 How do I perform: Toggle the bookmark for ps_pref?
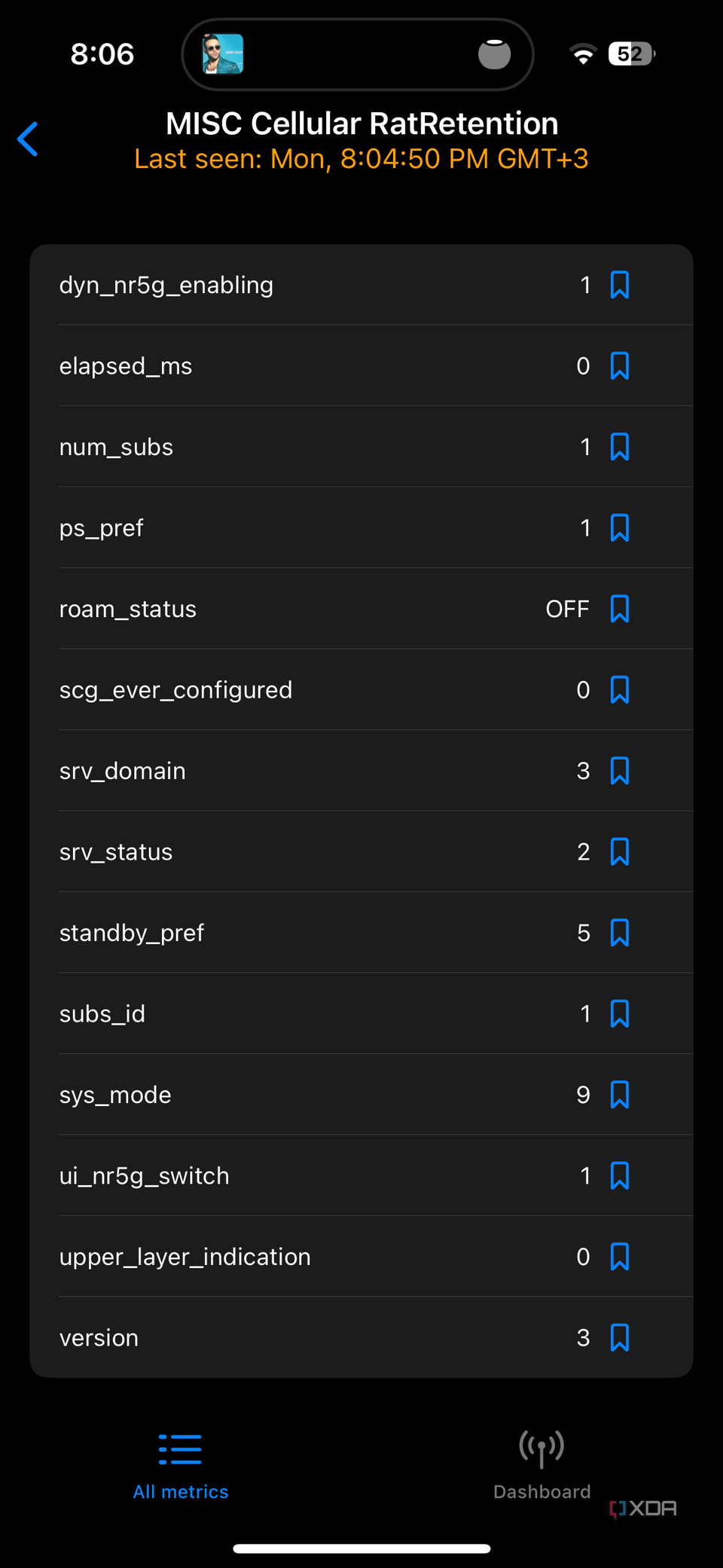[x=619, y=527]
